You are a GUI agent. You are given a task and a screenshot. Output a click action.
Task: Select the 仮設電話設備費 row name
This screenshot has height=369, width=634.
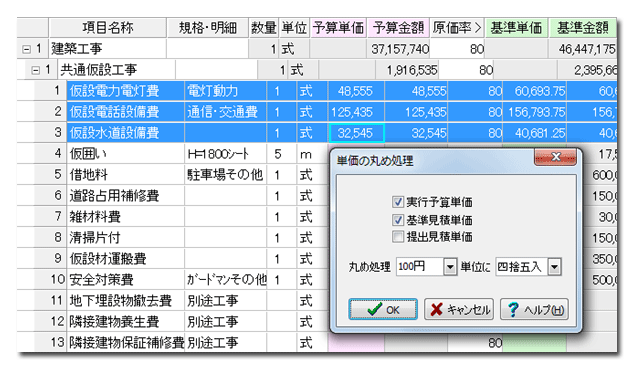[x=125, y=112]
